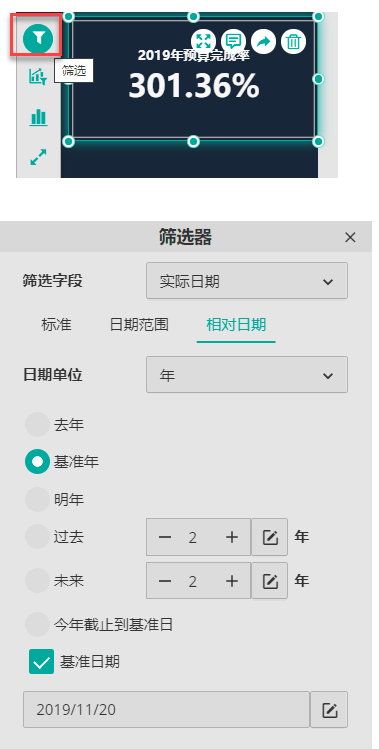The width and height of the screenshot is (379, 749).
Task: Switch to the 日期范围 tab
Action: tap(139, 325)
